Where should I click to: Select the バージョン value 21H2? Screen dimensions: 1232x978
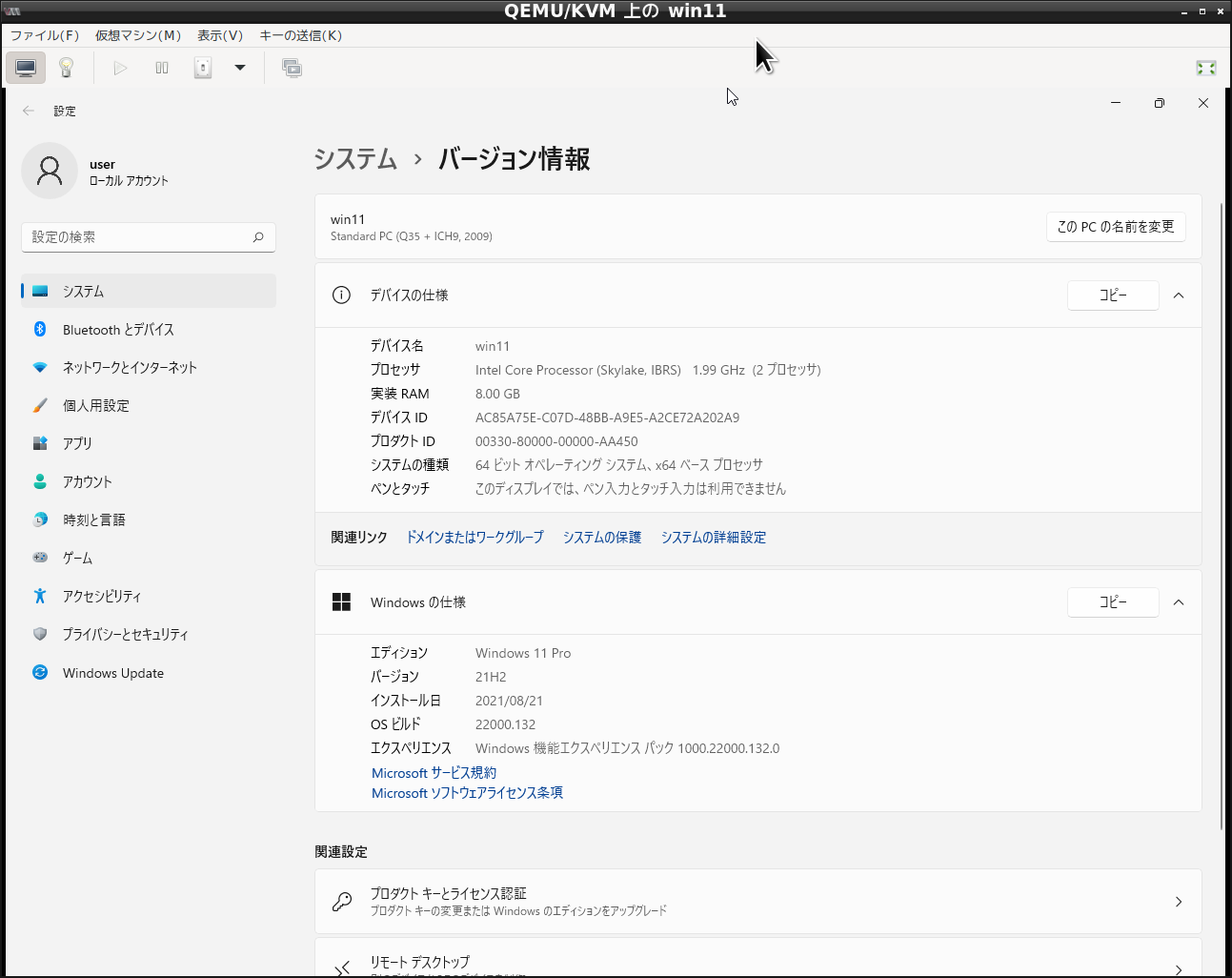click(491, 677)
